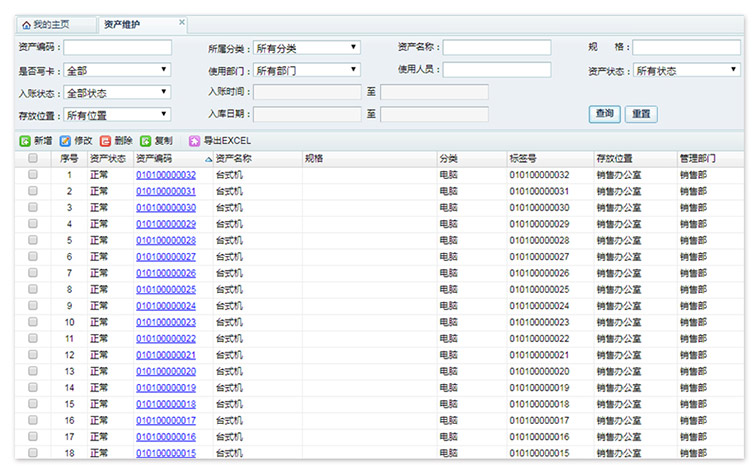Check the checkbox for row 5
This screenshot has width=755, height=476.
click(x=33, y=240)
